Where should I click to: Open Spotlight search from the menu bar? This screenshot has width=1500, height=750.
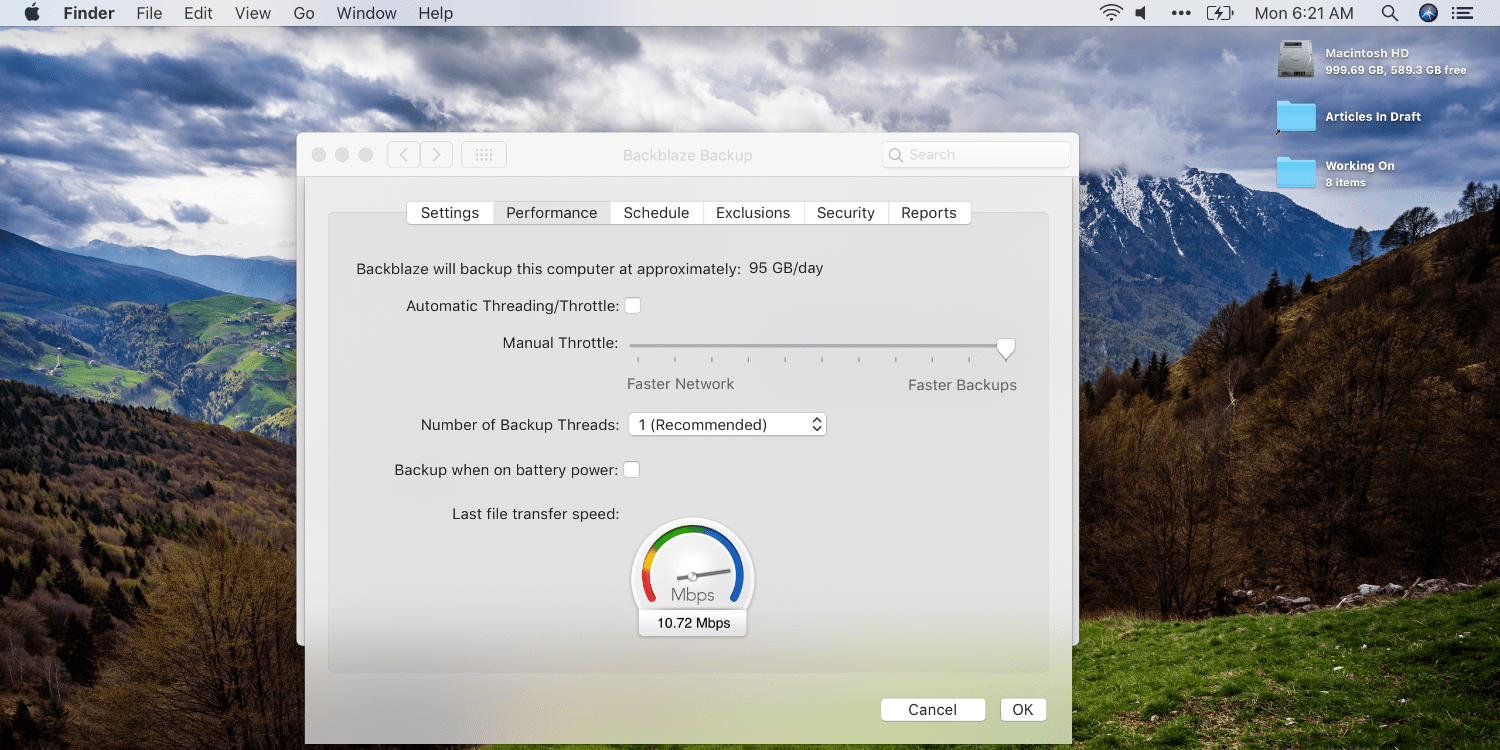(1390, 13)
